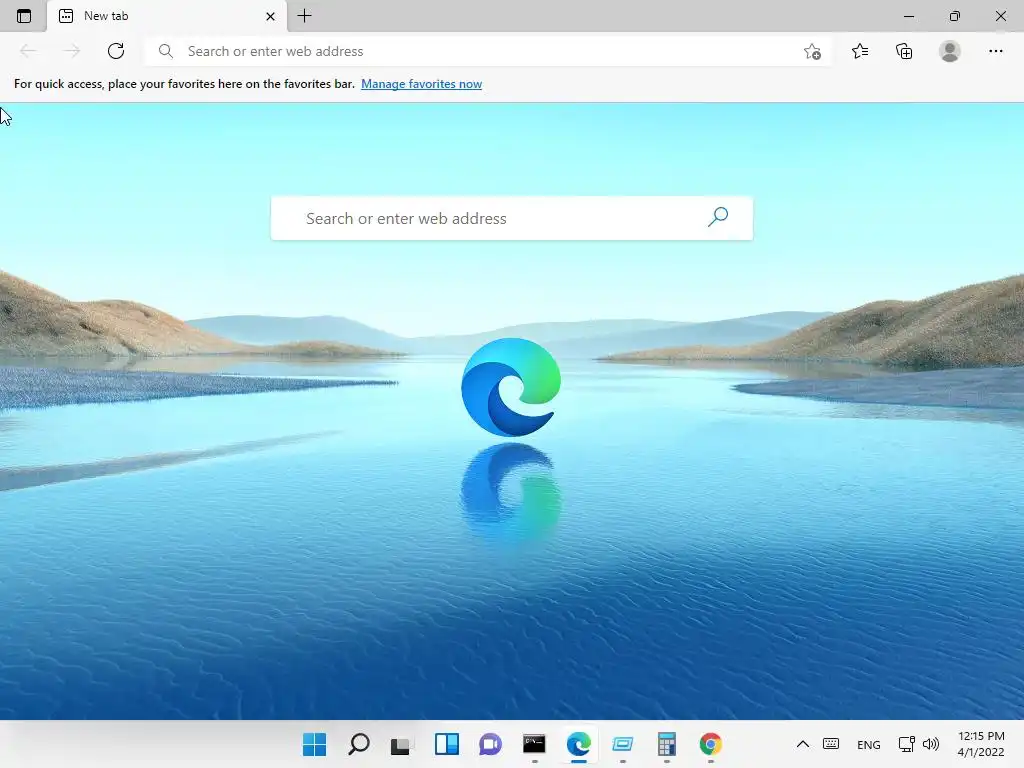The height and width of the screenshot is (768, 1024).
Task: Select the New tab tab
Action: click(167, 16)
